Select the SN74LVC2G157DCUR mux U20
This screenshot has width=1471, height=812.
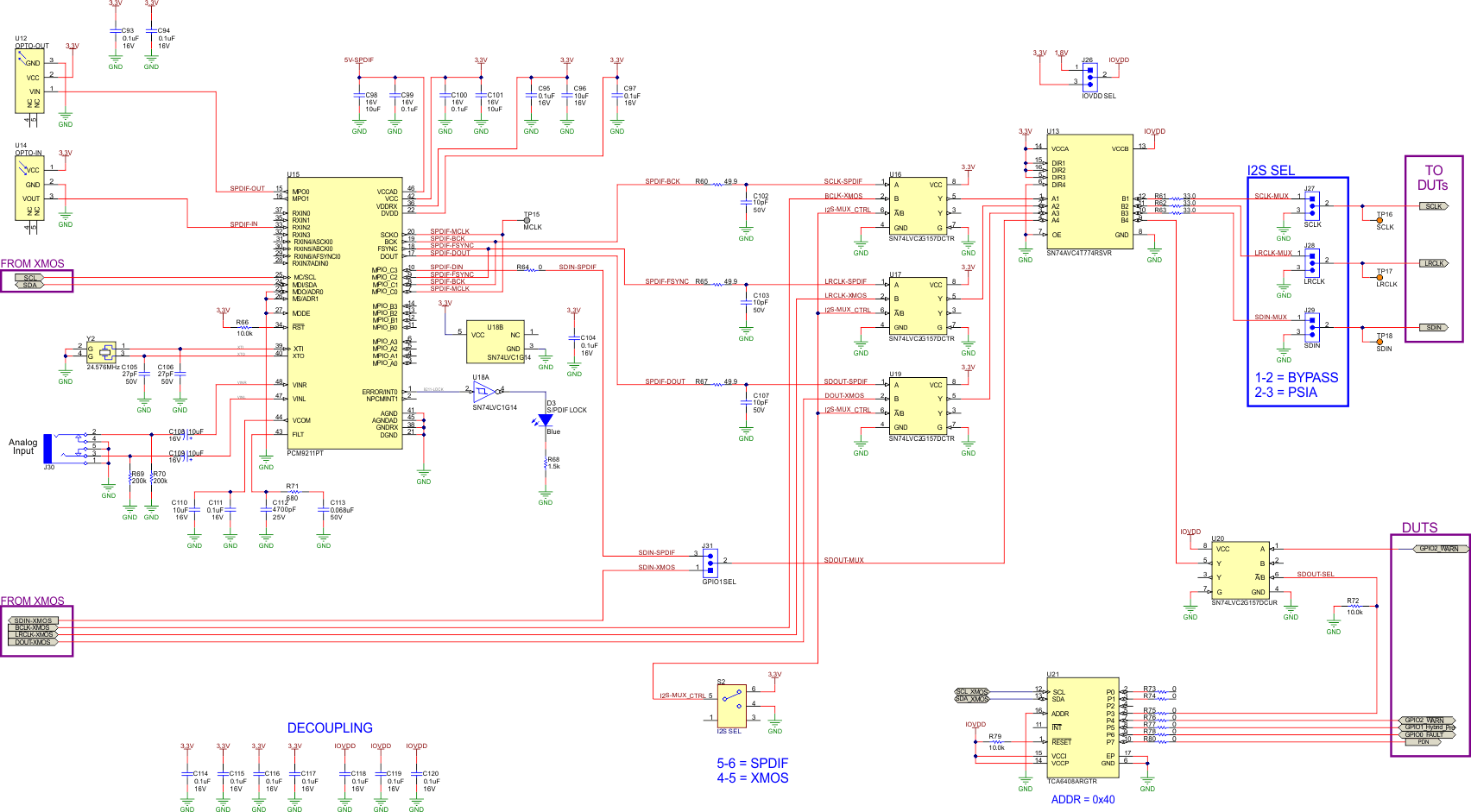pos(1241,570)
